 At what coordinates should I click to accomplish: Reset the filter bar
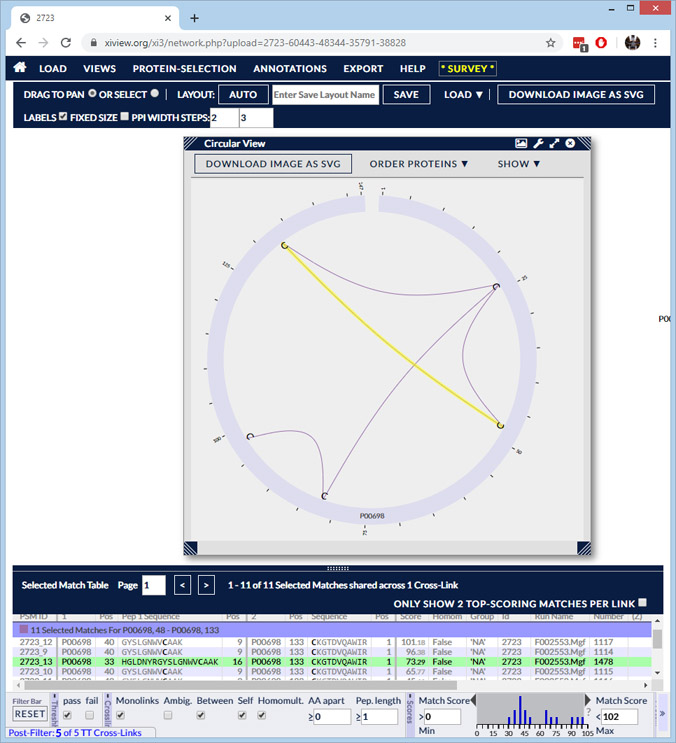click(x=29, y=714)
